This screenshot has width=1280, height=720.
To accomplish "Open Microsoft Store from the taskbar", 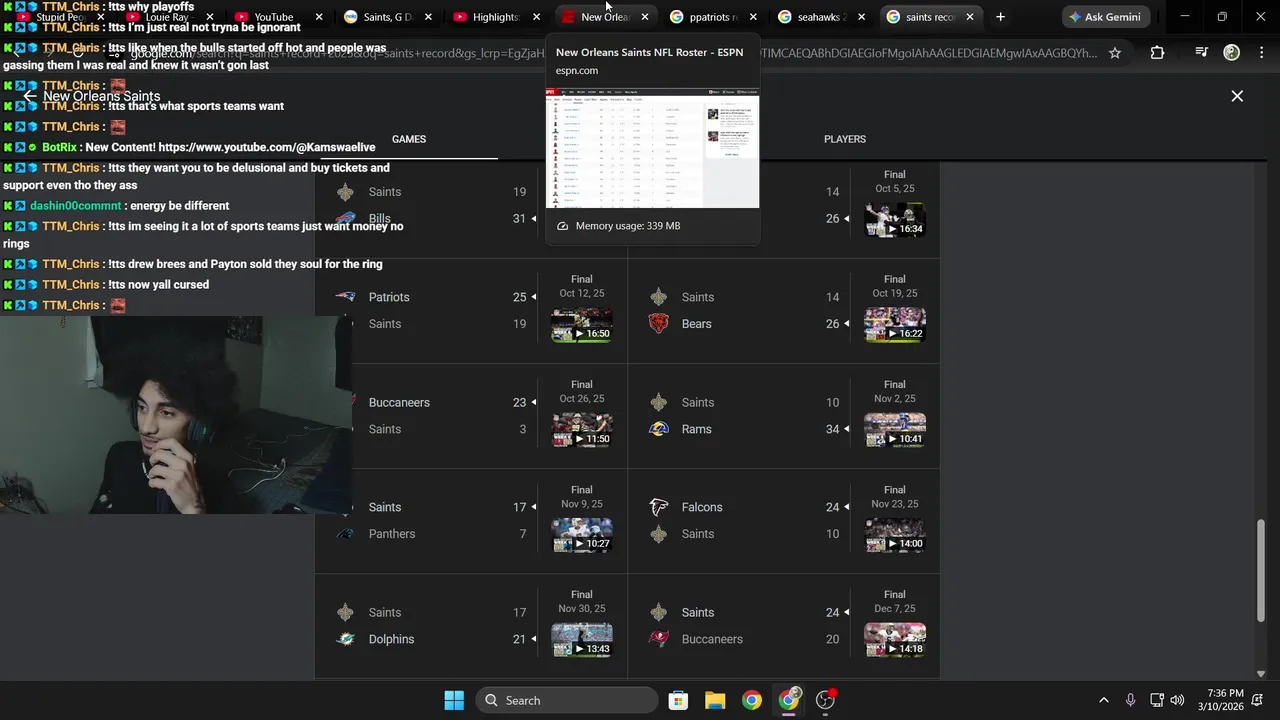I will [x=678, y=700].
